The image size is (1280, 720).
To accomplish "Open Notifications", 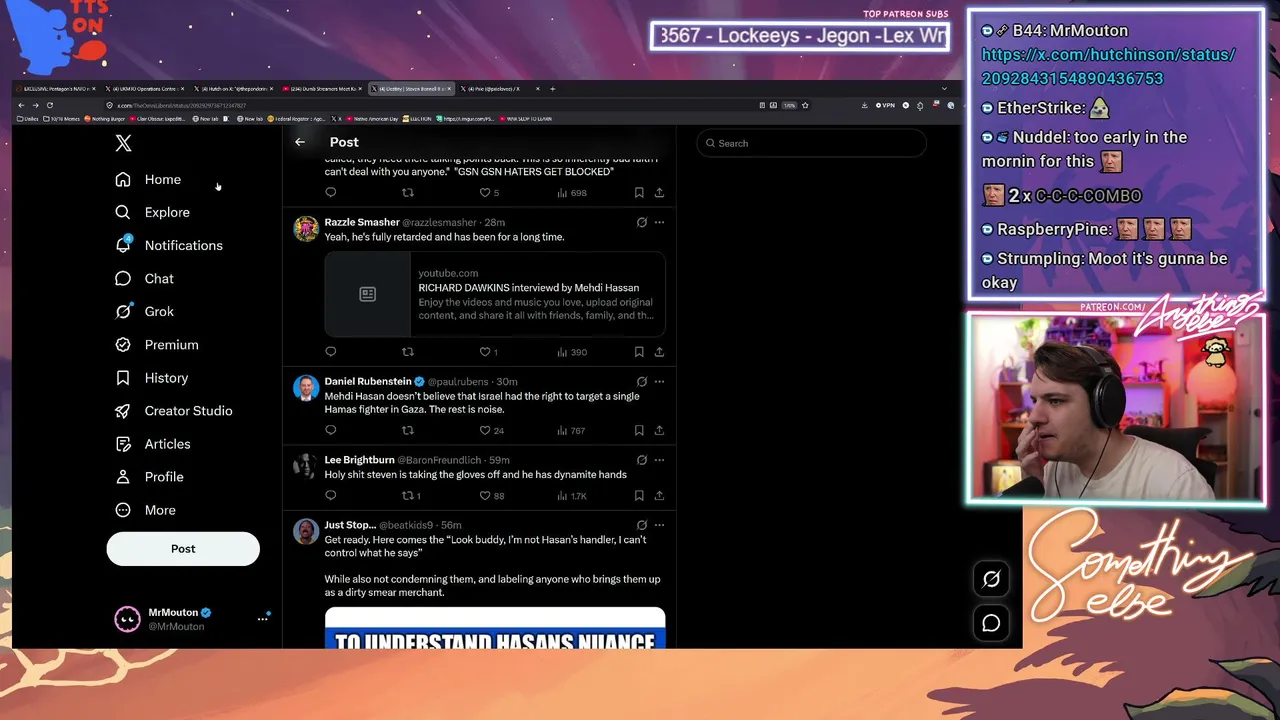I will point(168,245).
